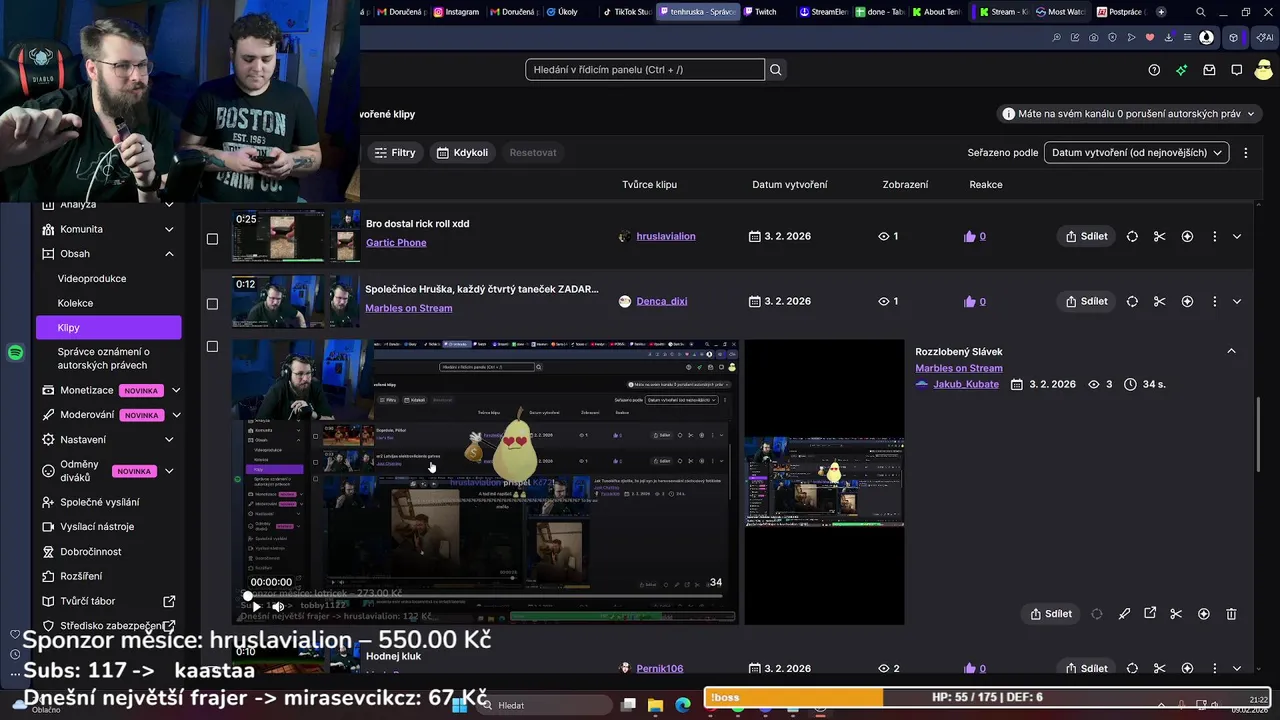Open Videoprodukce in the sidebar
The image size is (1280, 720).
click(x=92, y=279)
